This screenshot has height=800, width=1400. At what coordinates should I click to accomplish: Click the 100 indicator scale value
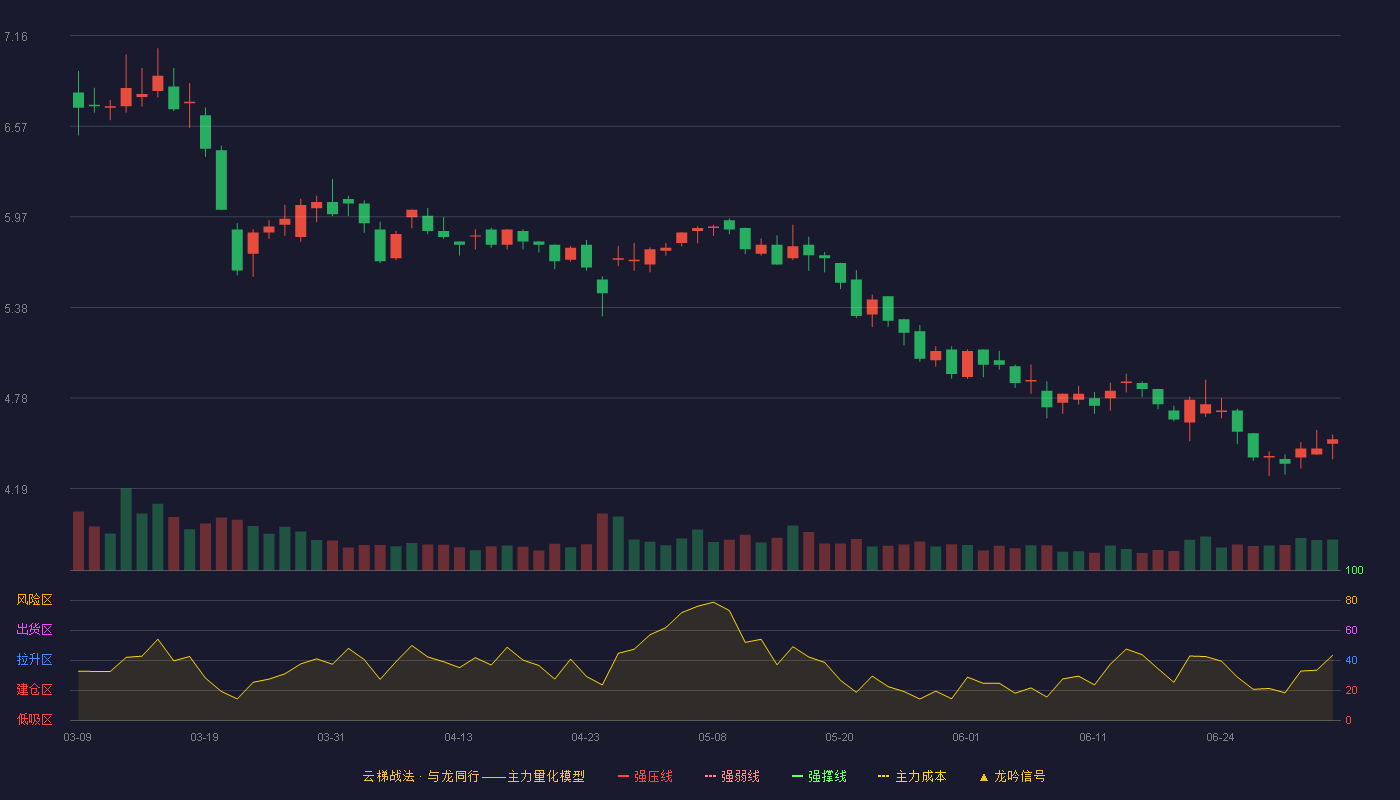tap(1354, 571)
